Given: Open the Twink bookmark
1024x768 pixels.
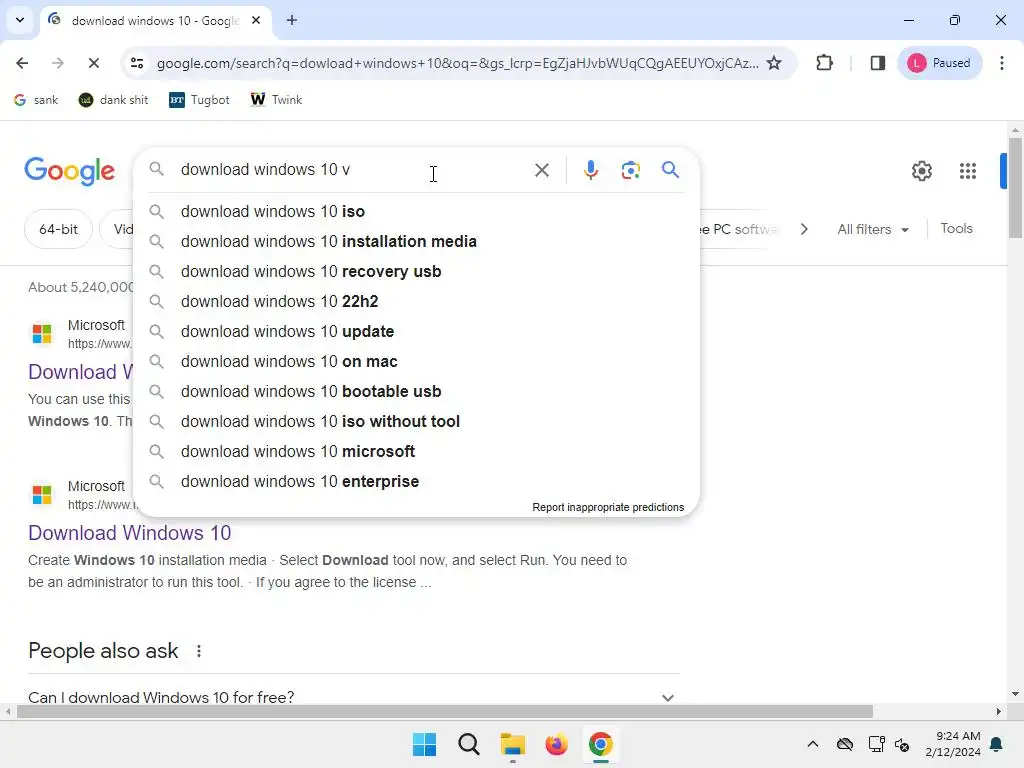Looking at the screenshot, I should tap(276, 100).
